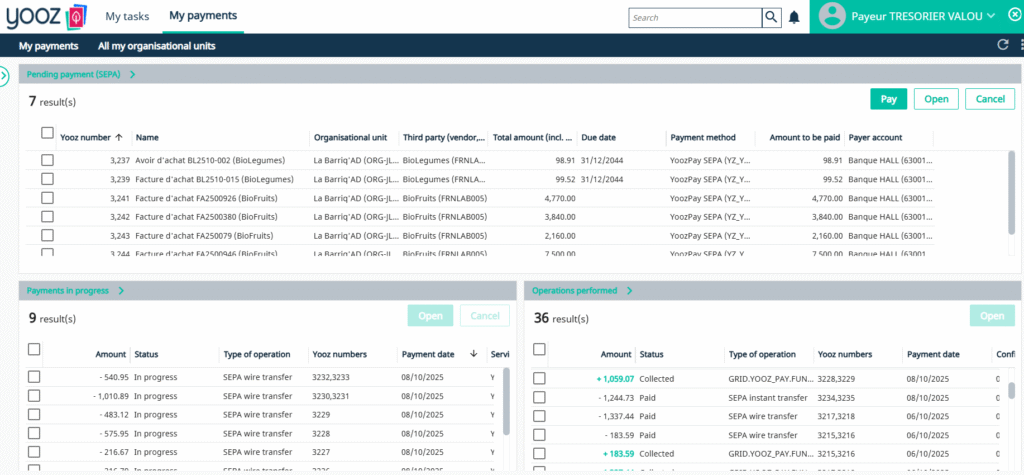The image size is (1024, 475).
Task: Click the search magnifier icon
Action: coord(771,17)
